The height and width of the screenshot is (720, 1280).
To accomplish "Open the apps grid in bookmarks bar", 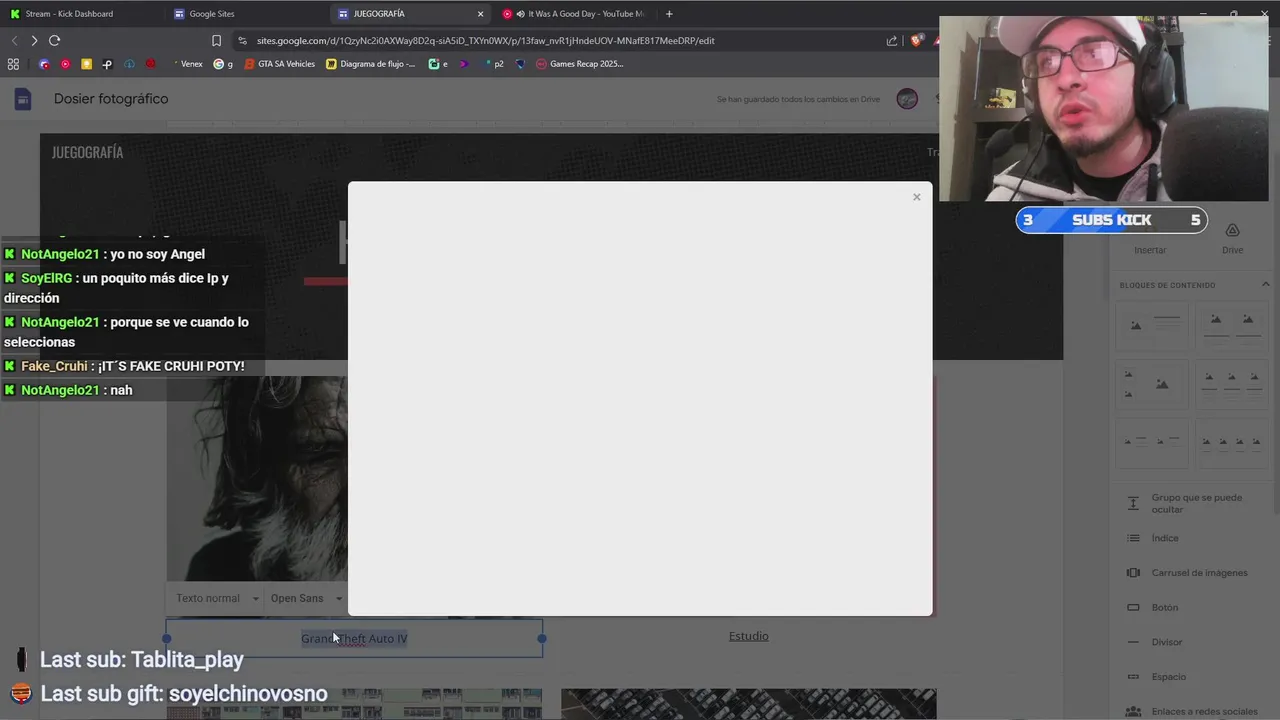I will tap(13, 64).
